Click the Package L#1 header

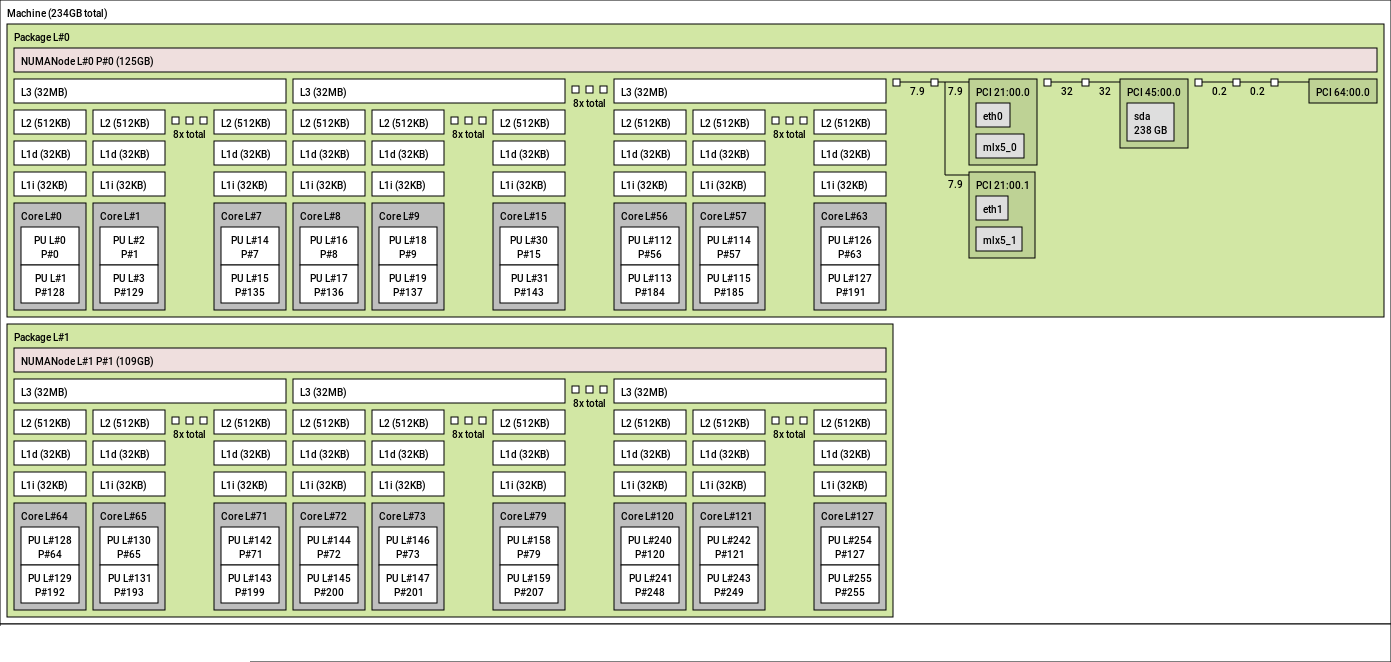[x=40, y=336]
